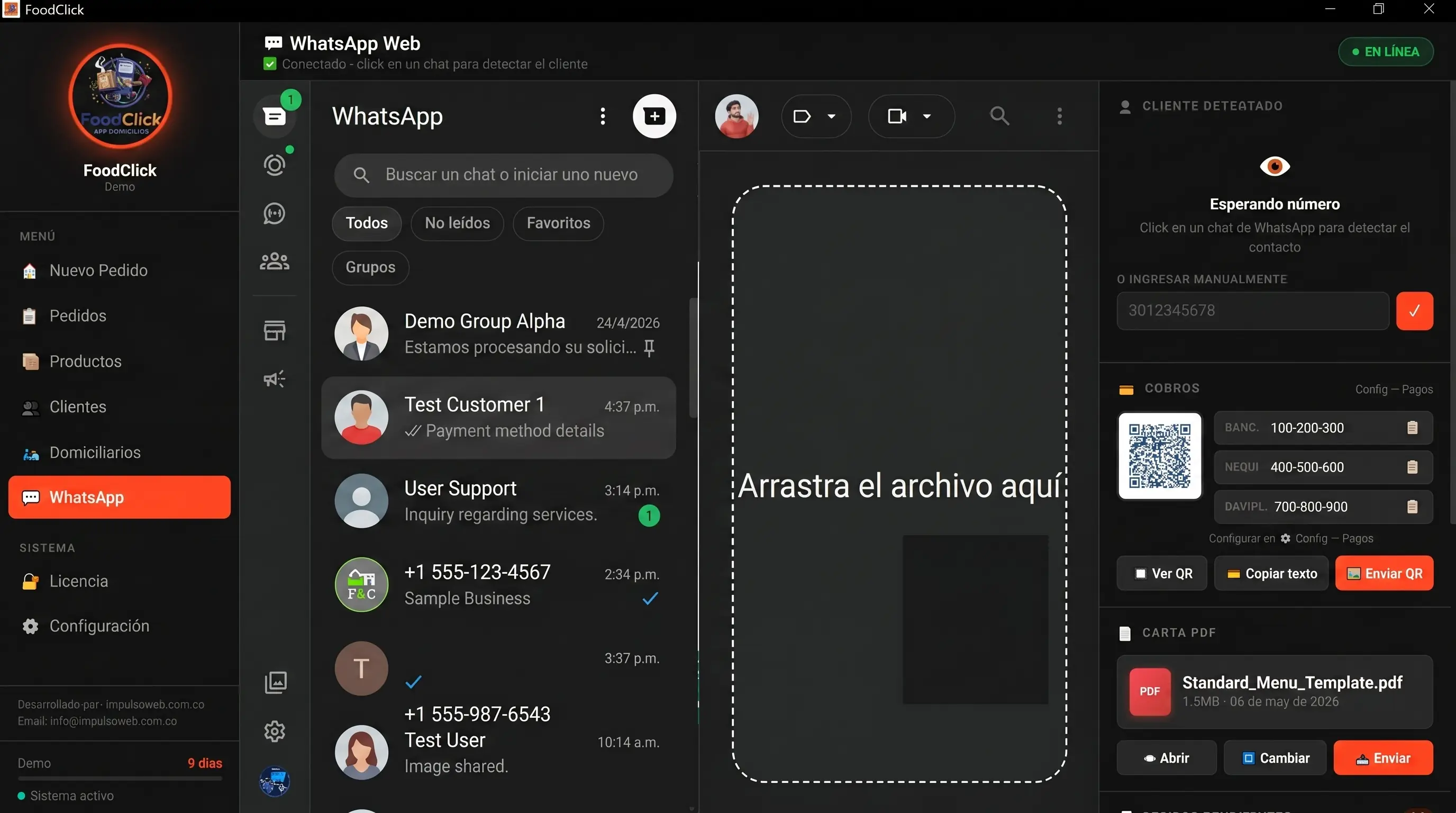
Task: Click the Ver QR button
Action: (x=1162, y=574)
